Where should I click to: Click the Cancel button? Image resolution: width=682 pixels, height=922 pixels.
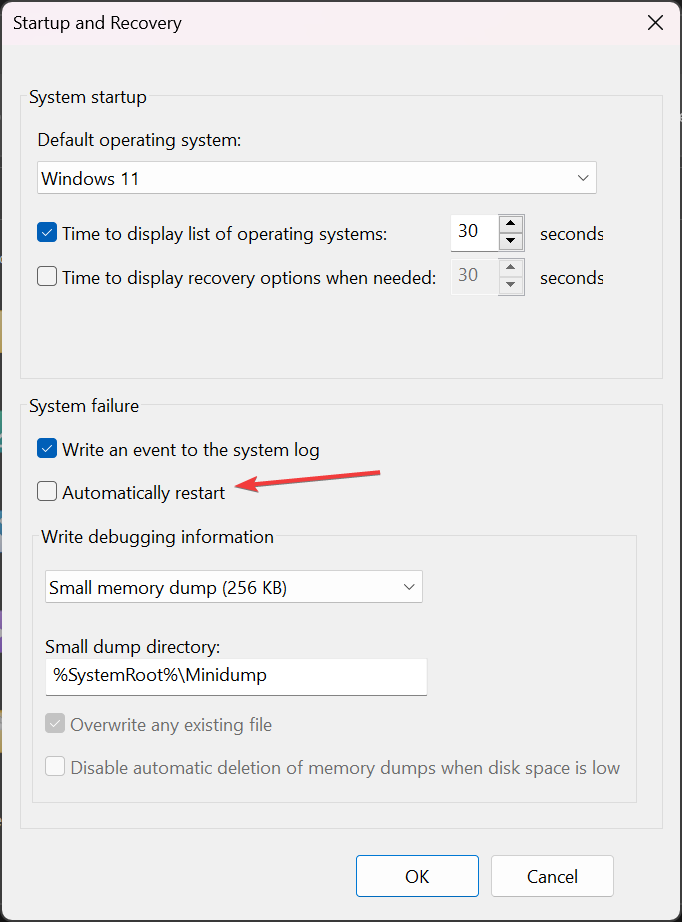(x=552, y=876)
